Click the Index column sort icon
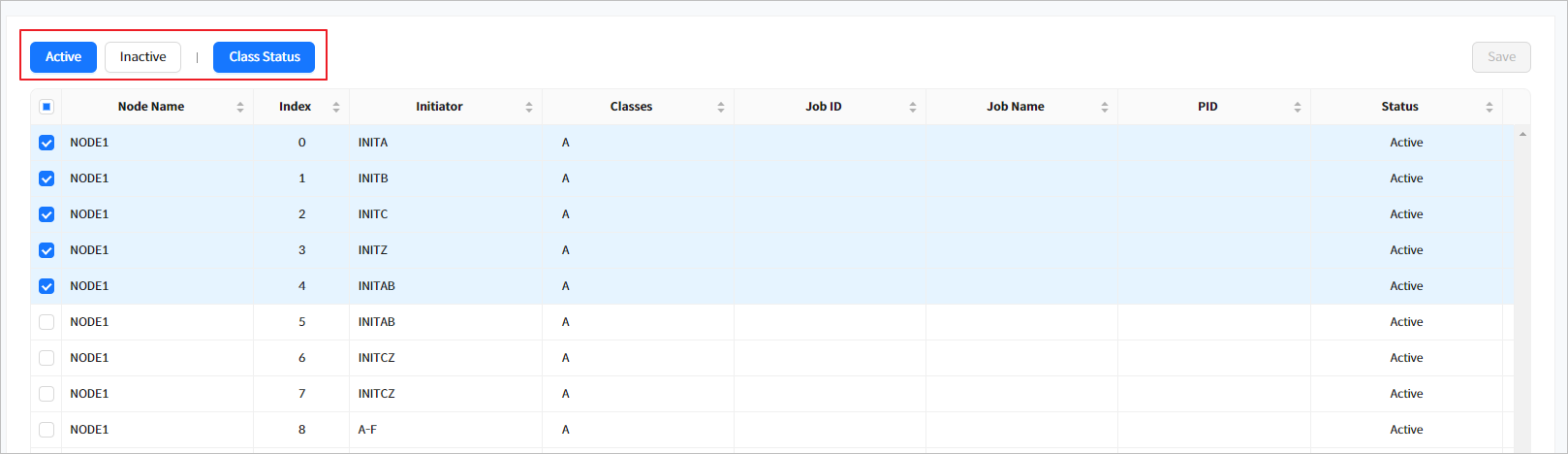Image resolution: width=1568 pixels, height=454 pixels. coord(336,108)
